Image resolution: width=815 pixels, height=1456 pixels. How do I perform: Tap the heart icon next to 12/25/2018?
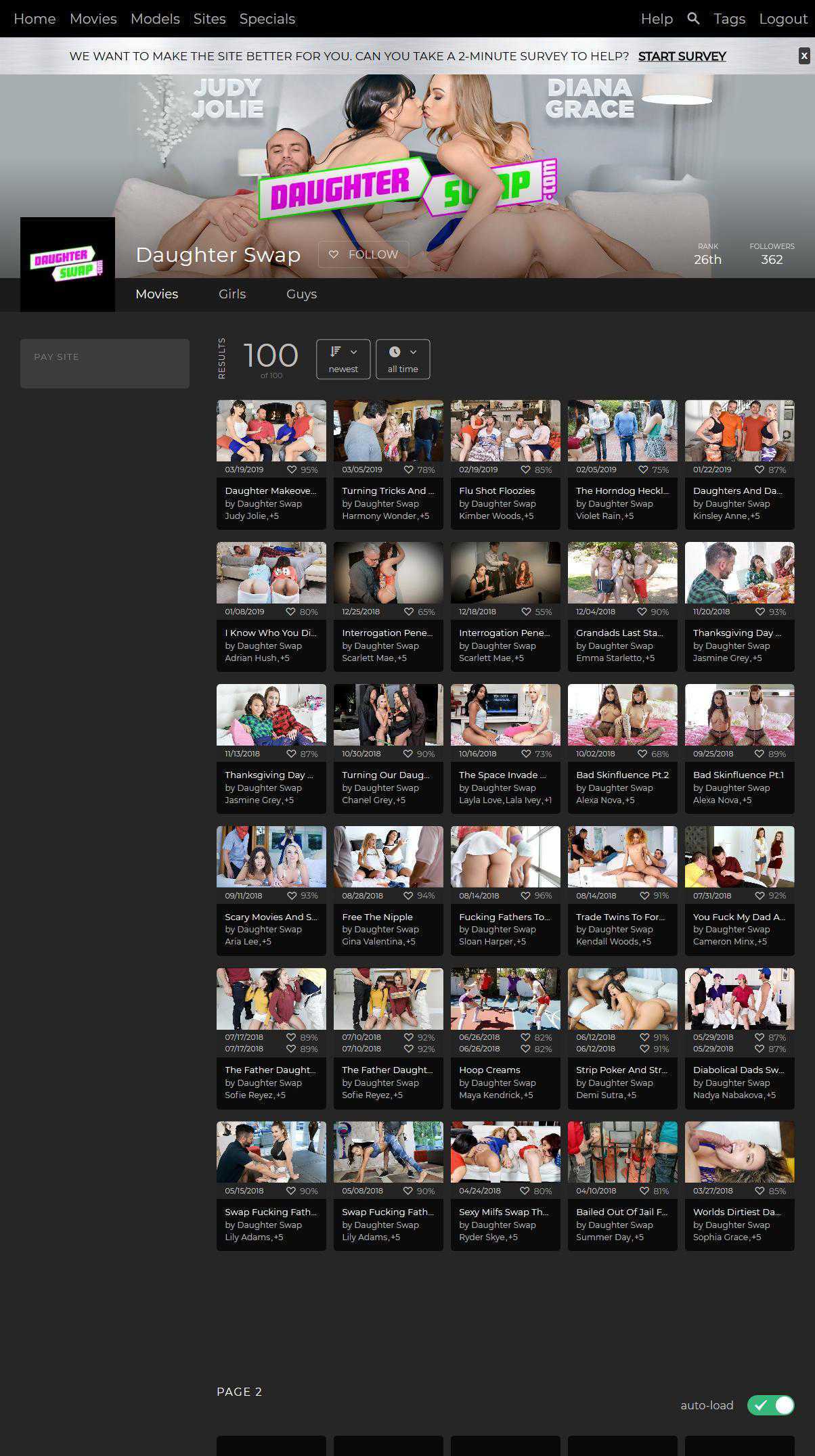pyautogui.click(x=410, y=612)
